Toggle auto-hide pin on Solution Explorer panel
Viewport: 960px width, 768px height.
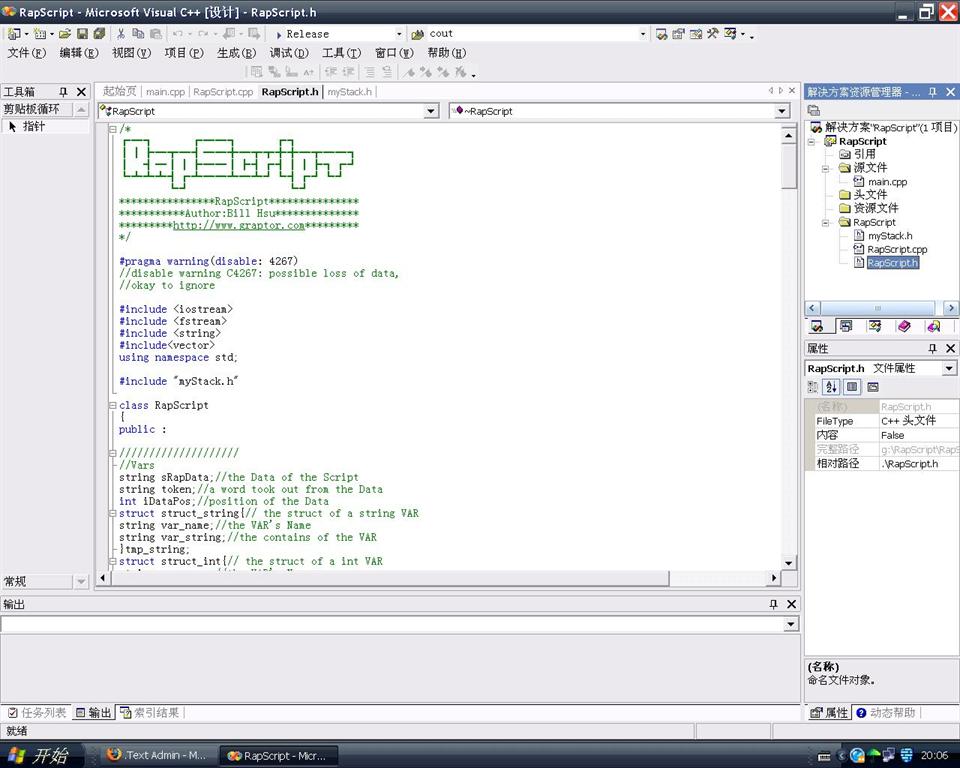point(932,92)
